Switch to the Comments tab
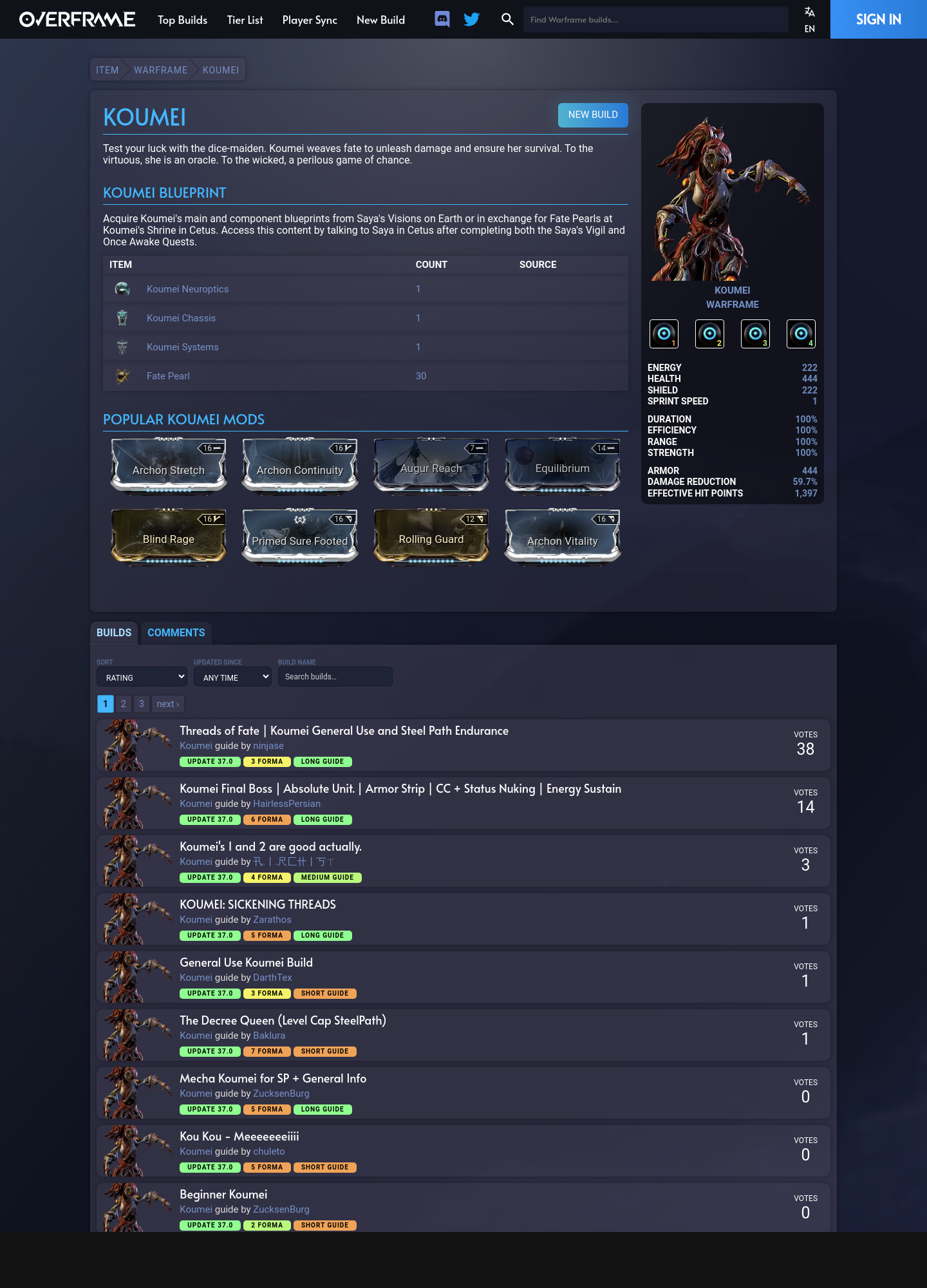The image size is (927, 1288). click(176, 633)
